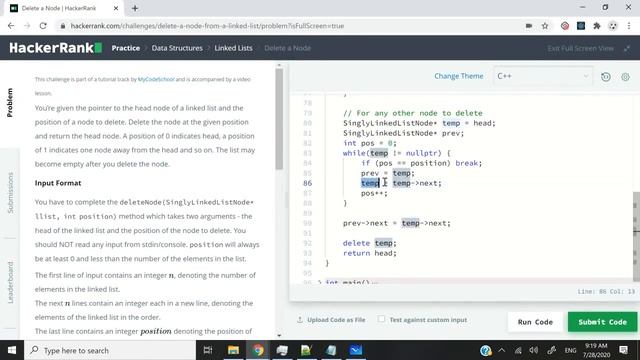Click the Chrome taskbar icon
This screenshot has width=640, height=360.
coord(258,350)
